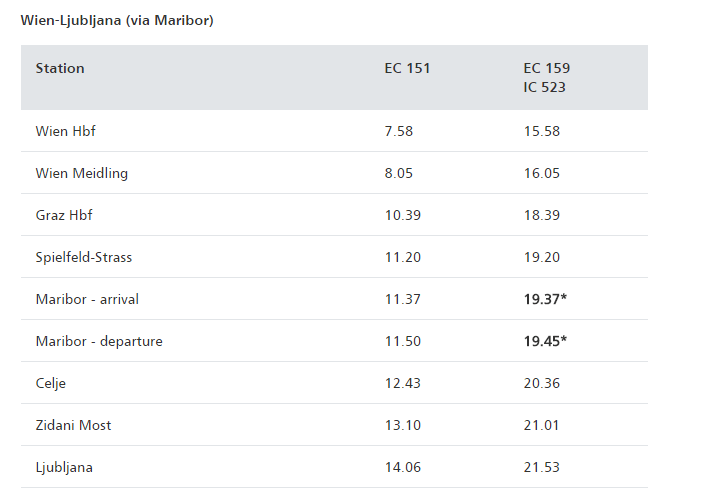The height and width of the screenshot is (497, 709).
Task: Select the EC 151 column header
Action: point(407,69)
